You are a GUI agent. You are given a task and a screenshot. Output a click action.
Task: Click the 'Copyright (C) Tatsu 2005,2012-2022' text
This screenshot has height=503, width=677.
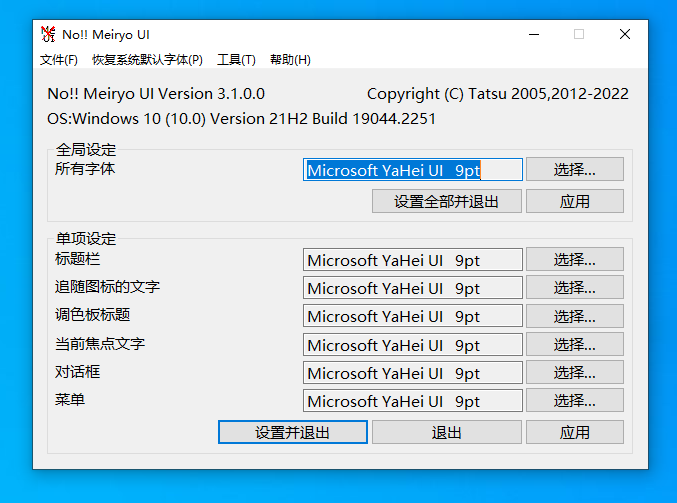tap(498, 94)
